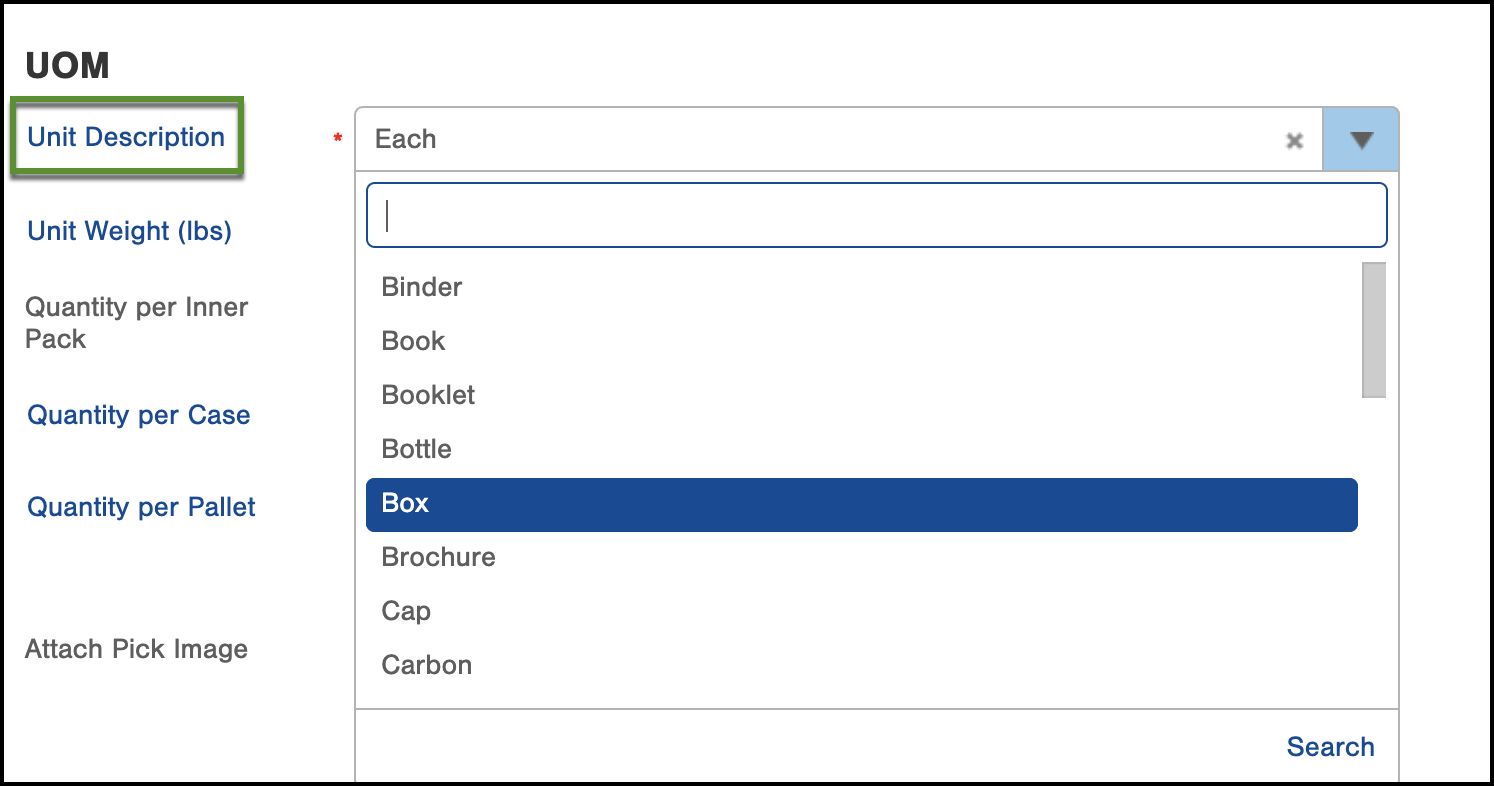
Task: Select the Bottle unit option
Action: pos(862,449)
